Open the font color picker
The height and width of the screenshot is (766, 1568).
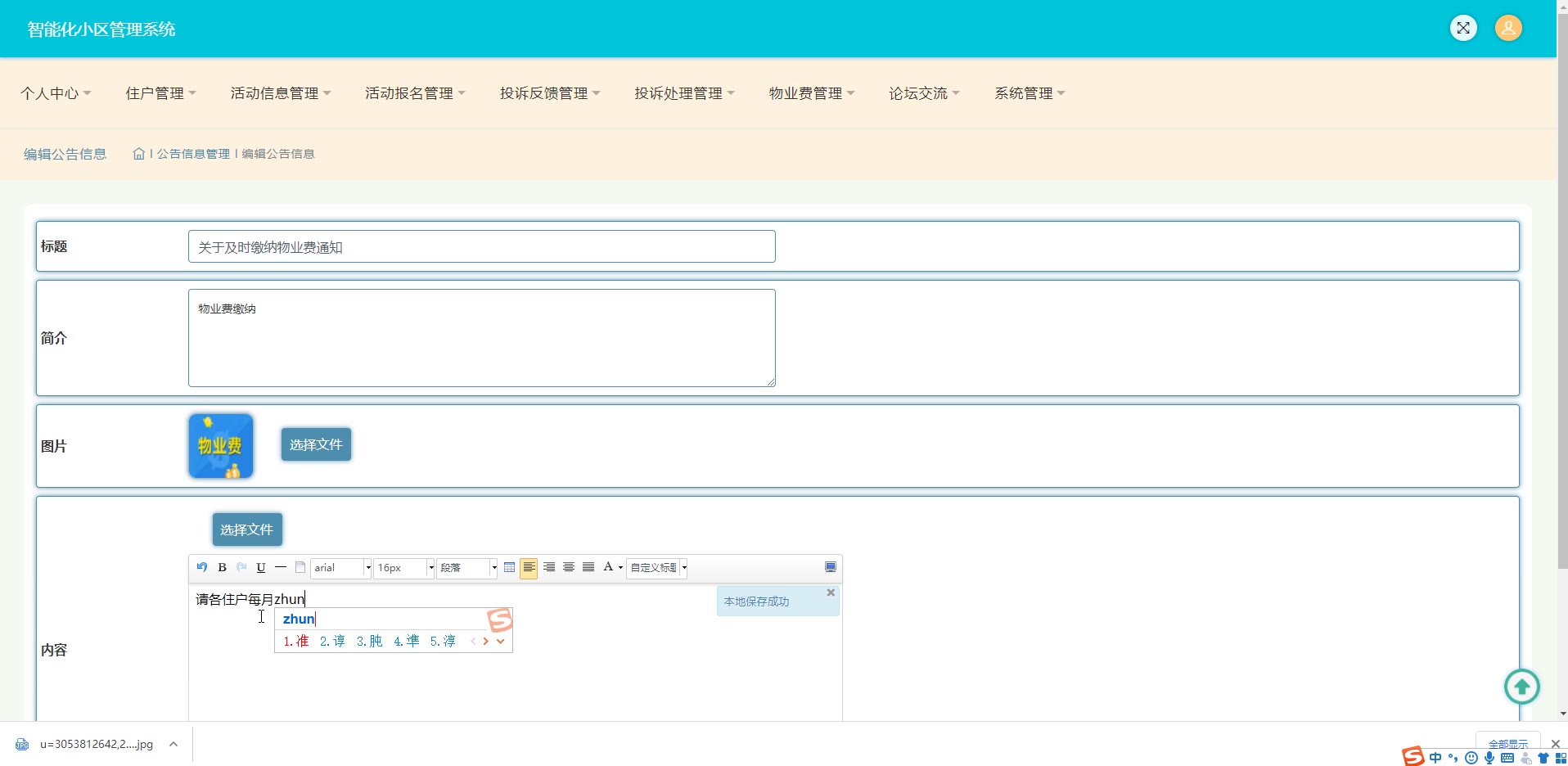[x=612, y=567]
